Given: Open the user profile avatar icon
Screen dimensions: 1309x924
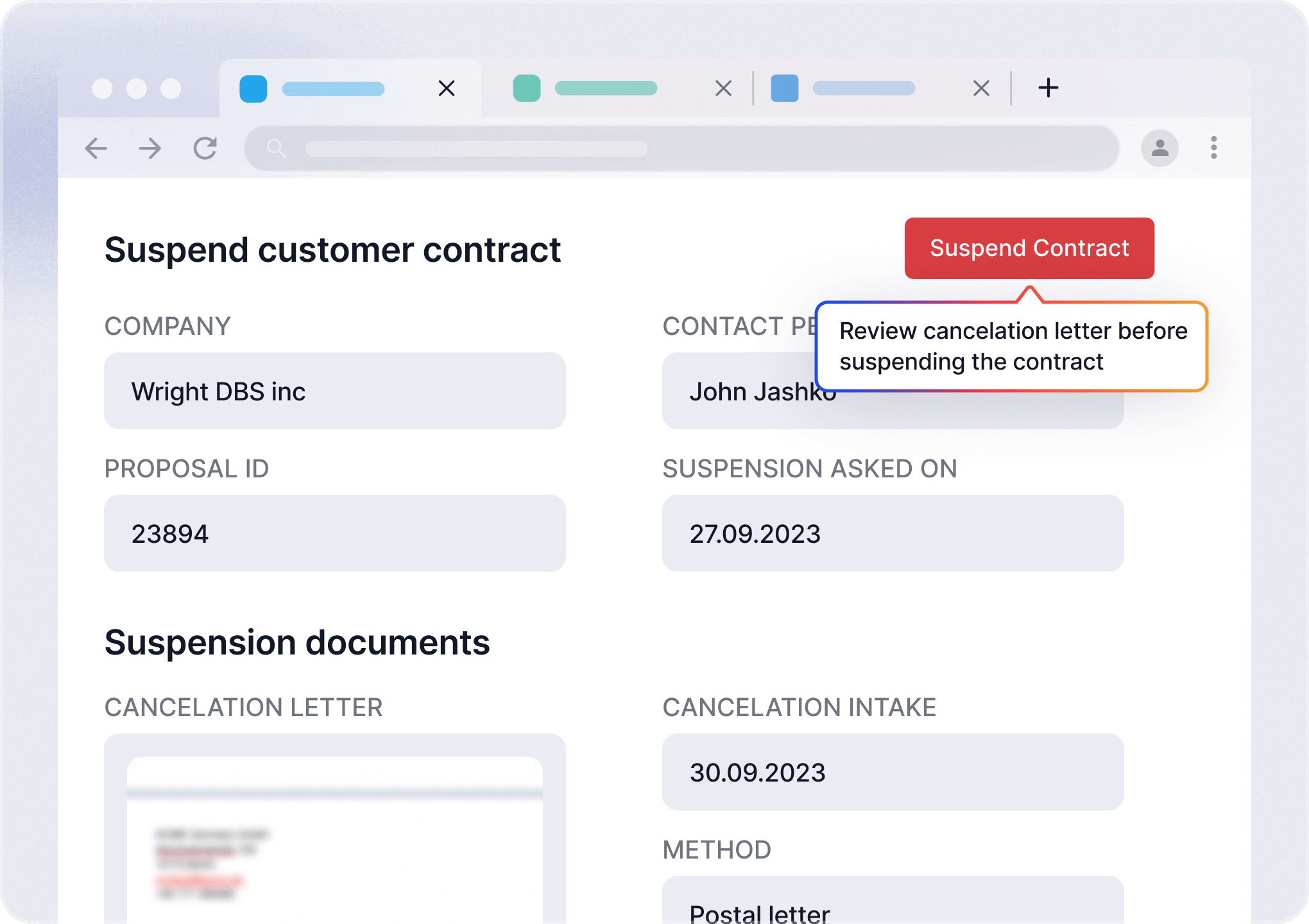Looking at the screenshot, I should click(x=1159, y=149).
